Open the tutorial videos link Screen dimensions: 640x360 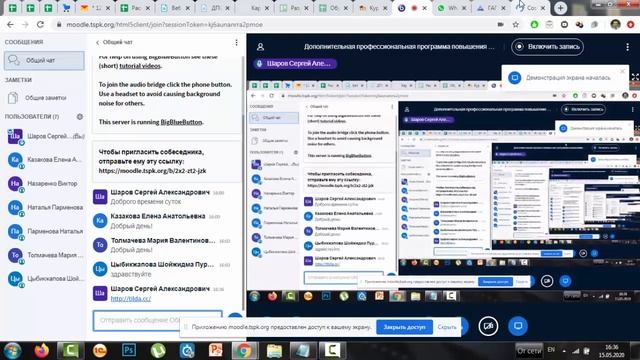click(x=140, y=66)
